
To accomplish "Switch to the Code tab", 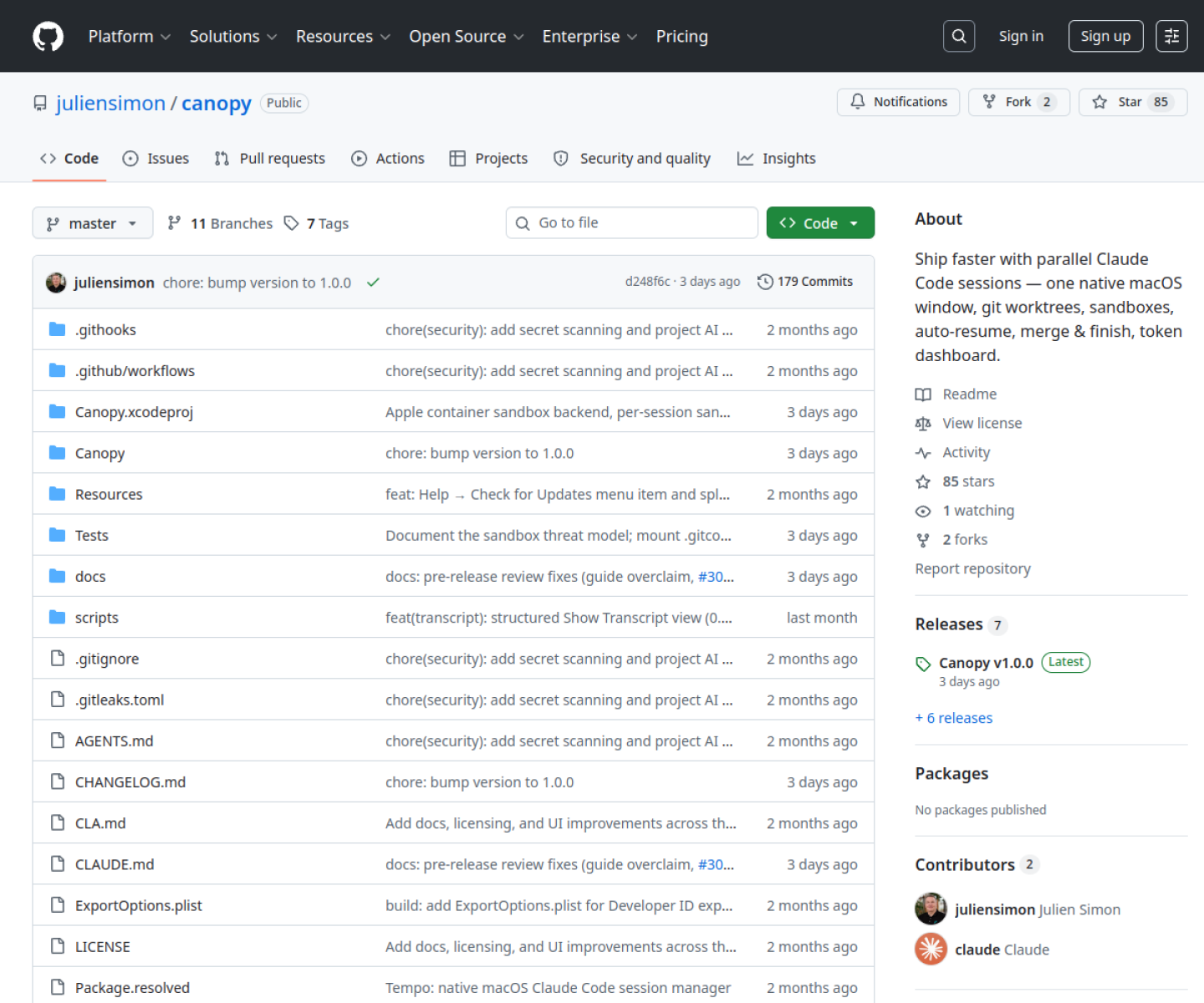I will click(x=69, y=159).
